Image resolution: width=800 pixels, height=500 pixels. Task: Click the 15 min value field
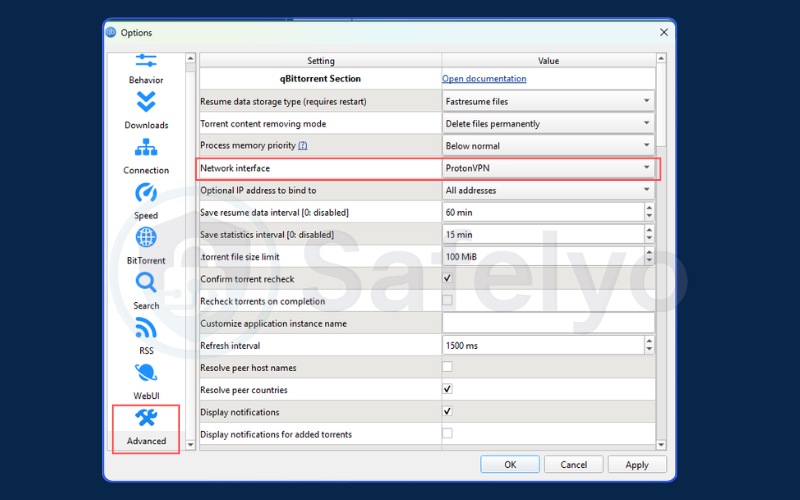[x=543, y=234]
